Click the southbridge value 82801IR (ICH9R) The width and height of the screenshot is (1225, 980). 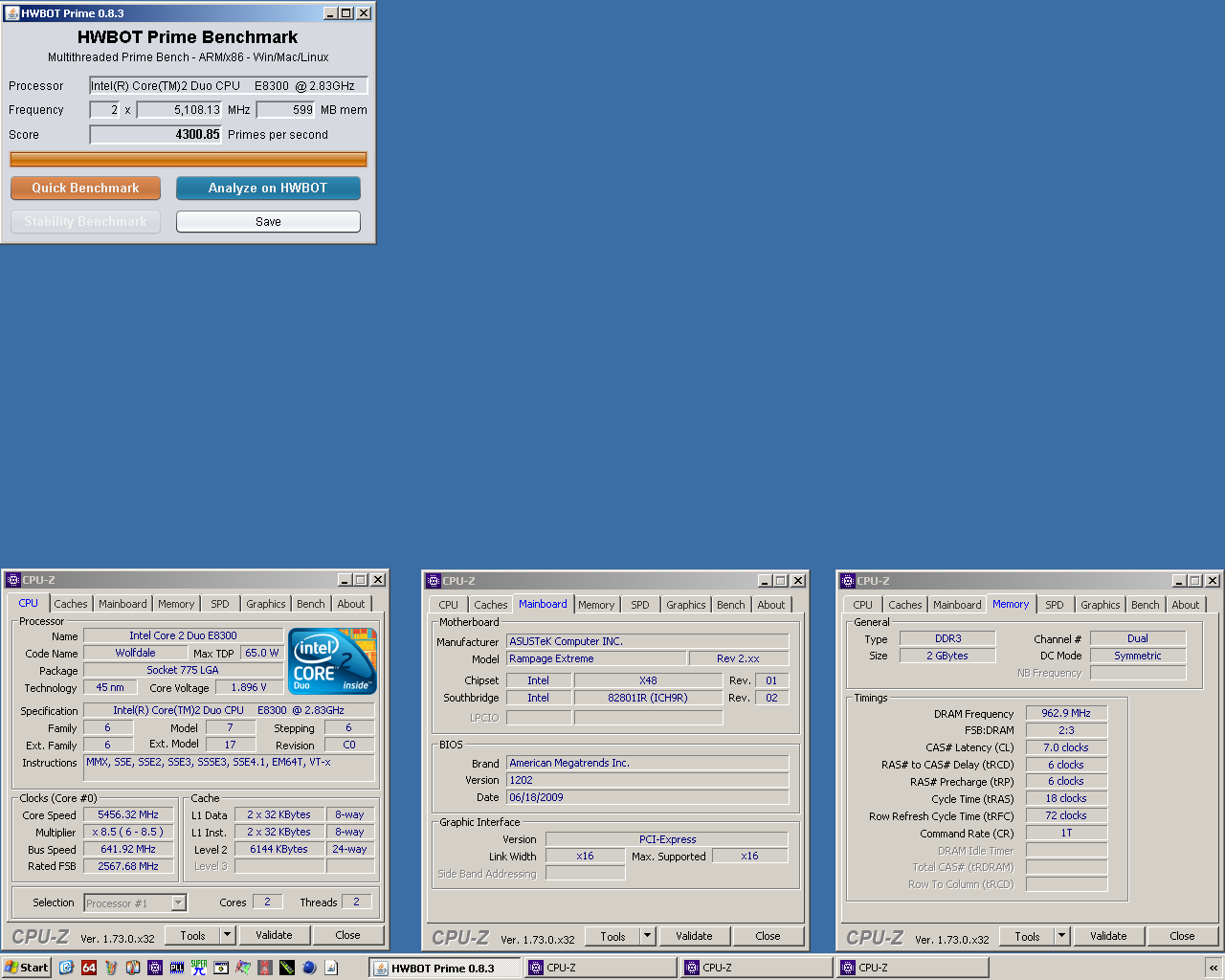(648, 698)
